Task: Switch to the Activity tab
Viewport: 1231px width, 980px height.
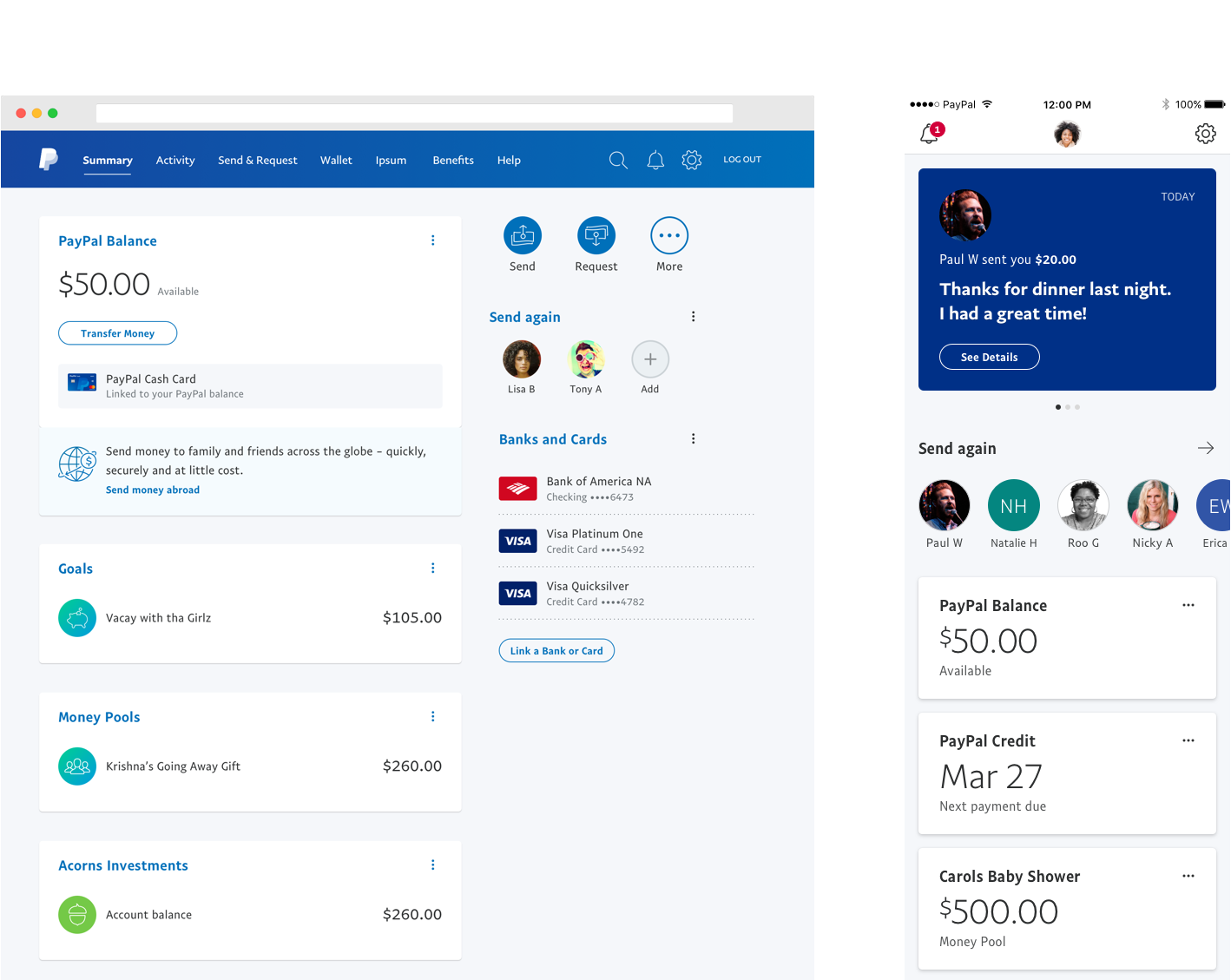Action: coord(175,161)
